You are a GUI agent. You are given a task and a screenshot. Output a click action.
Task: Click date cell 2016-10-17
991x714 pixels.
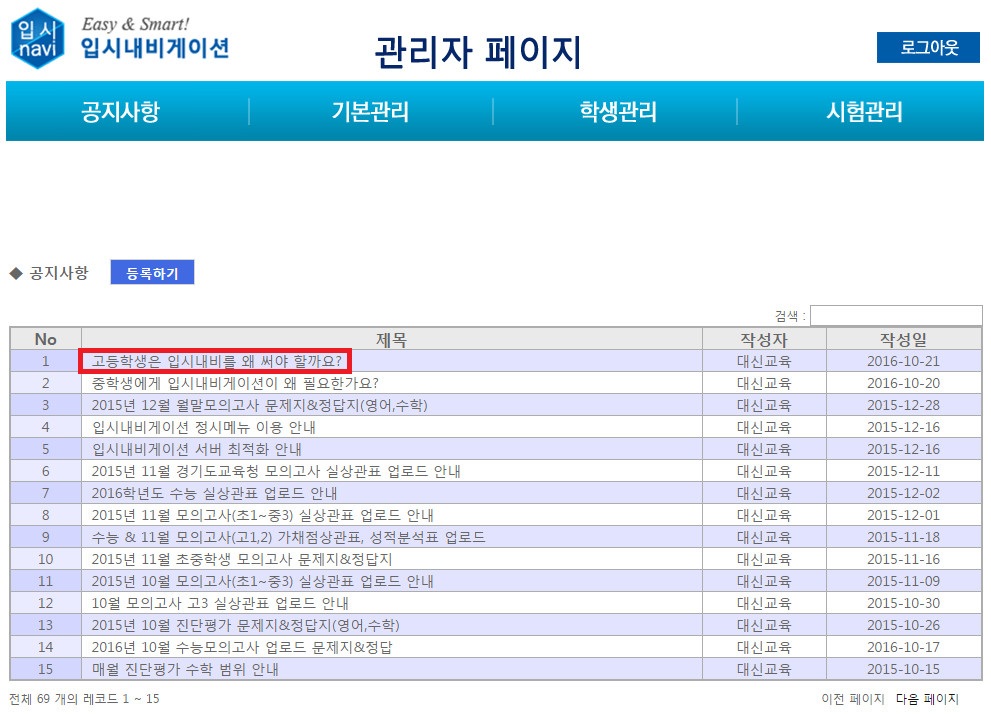903,648
